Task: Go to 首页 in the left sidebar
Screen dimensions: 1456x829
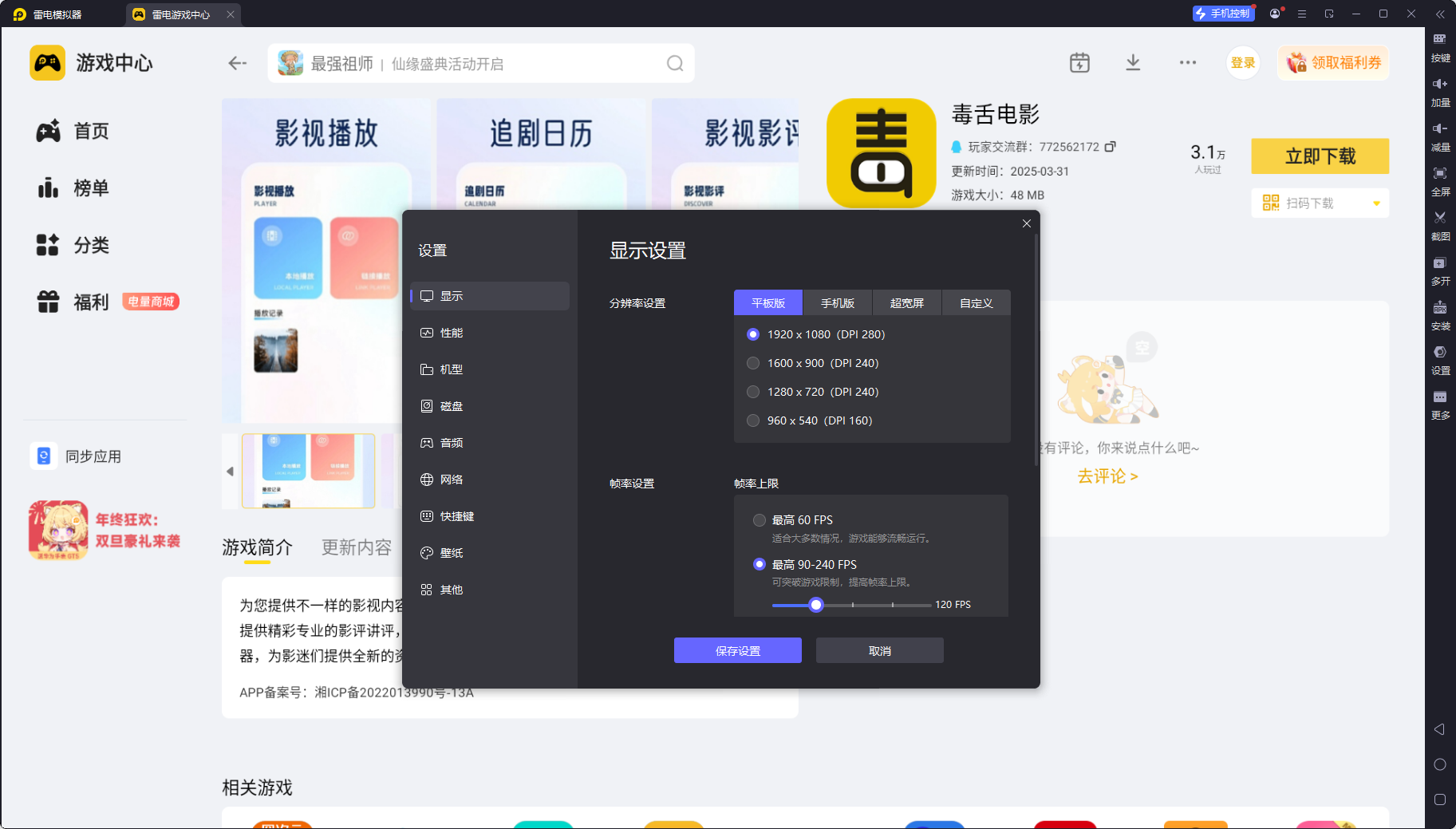Action: (x=73, y=131)
